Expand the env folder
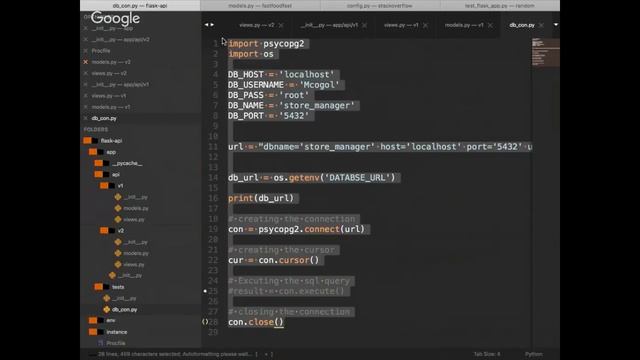The image size is (640, 360). click(96, 320)
